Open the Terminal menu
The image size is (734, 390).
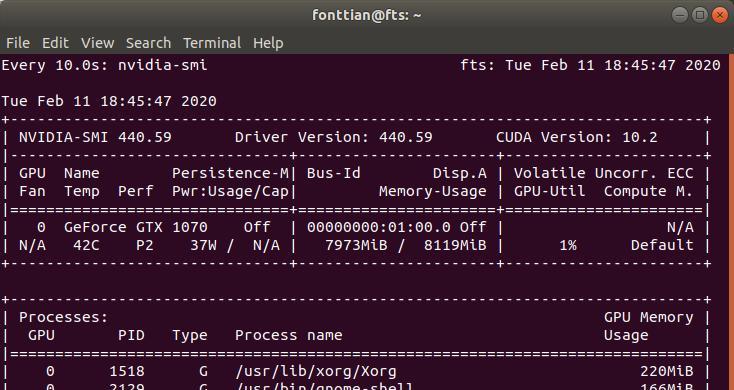click(x=212, y=43)
